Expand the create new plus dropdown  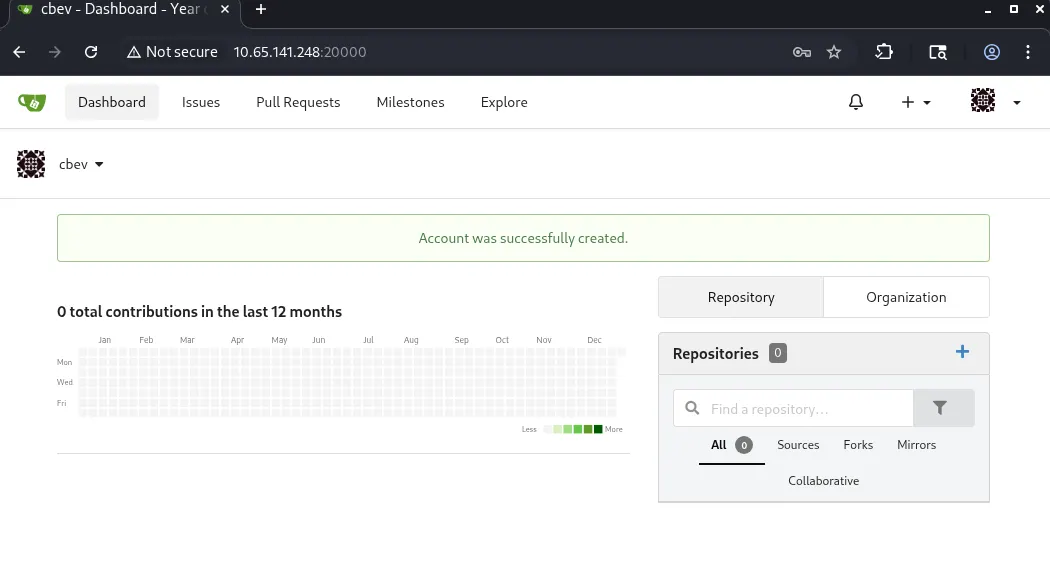(x=915, y=102)
